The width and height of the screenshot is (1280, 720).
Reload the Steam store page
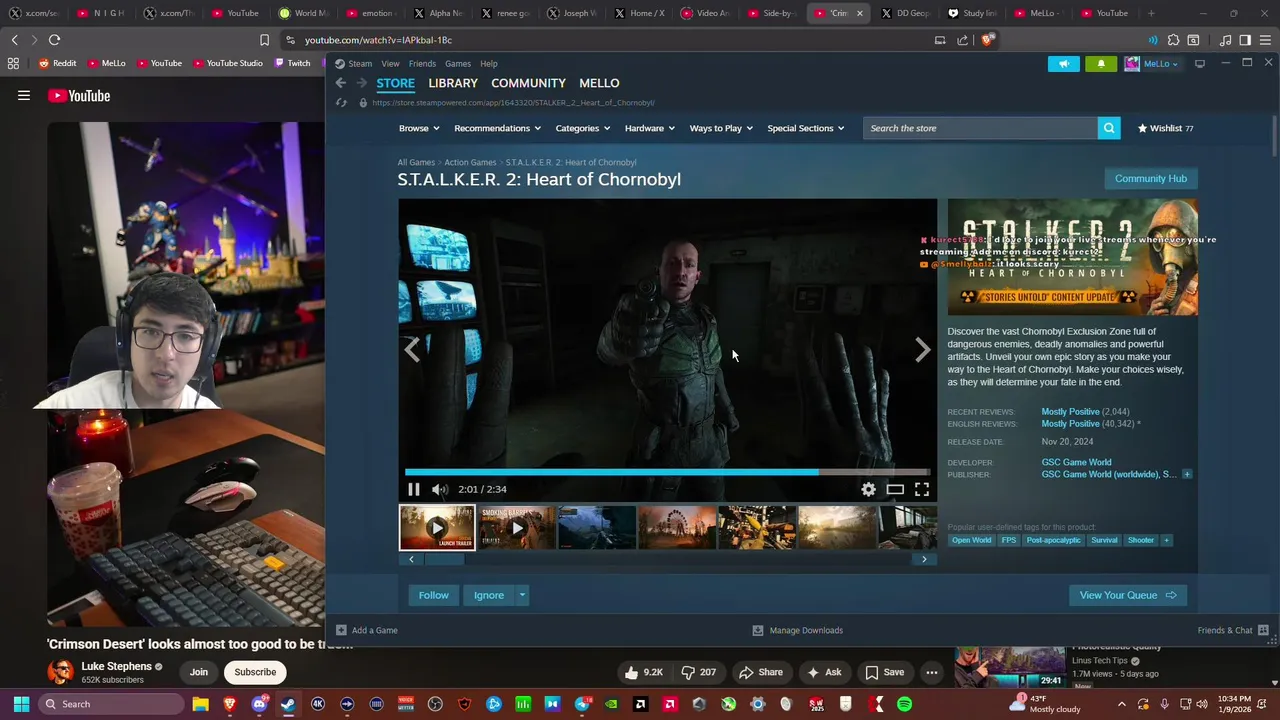(341, 102)
